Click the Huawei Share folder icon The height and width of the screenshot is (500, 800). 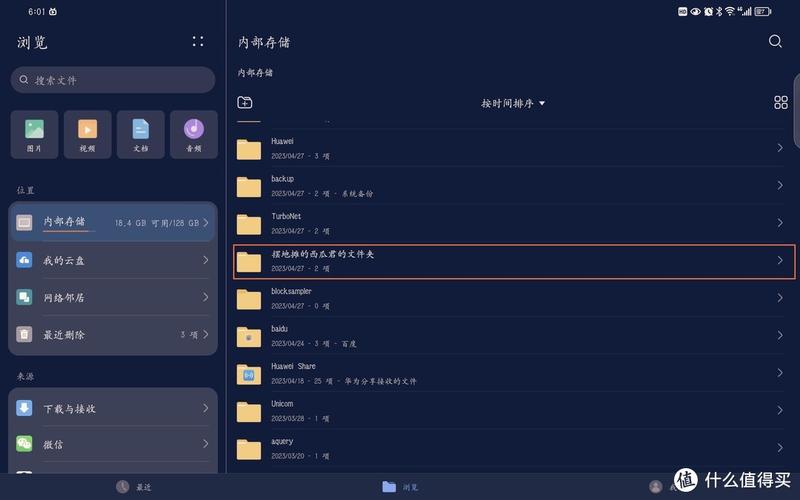pos(249,374)
